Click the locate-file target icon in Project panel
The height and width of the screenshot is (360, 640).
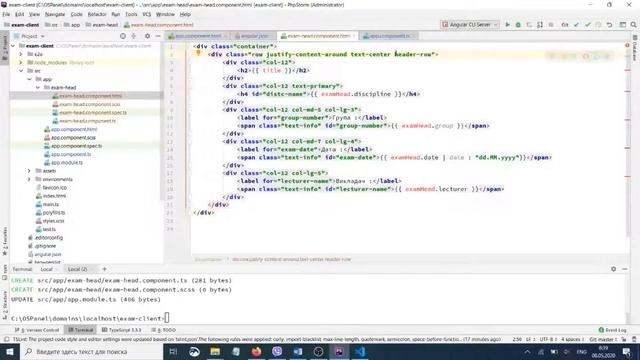[123, 36]
